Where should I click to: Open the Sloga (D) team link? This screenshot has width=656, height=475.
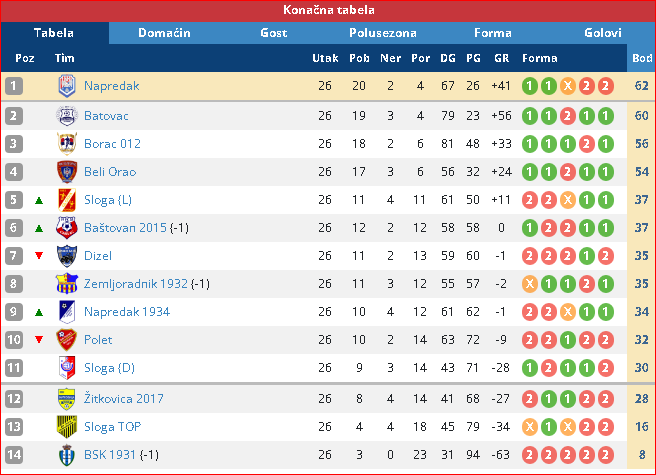coord(109,368)
